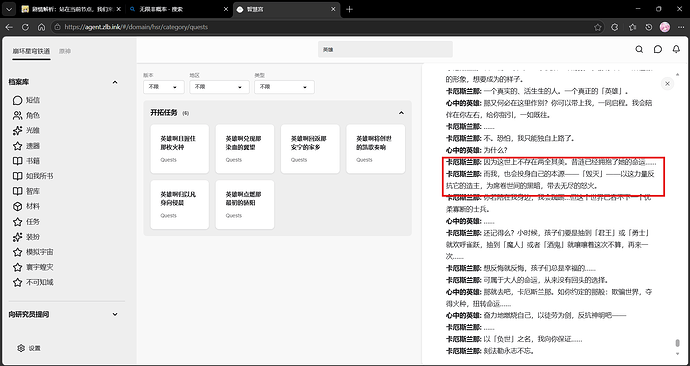Image resolution: width=690 pixels, height=366 pixels.
Task: Open the 角色 characters category
Action: [x=26, y=116]
